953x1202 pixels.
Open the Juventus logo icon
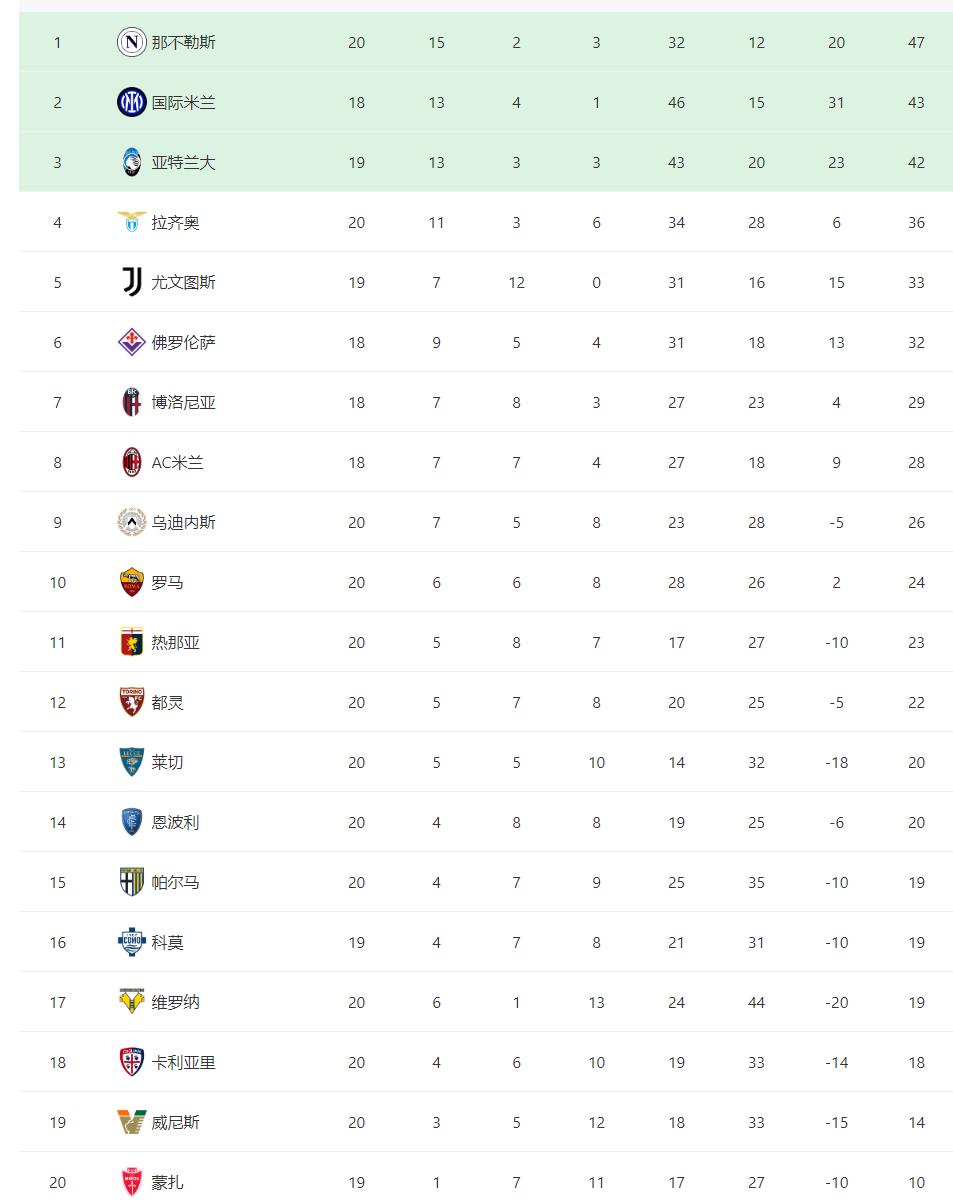(x=132, y=282)
